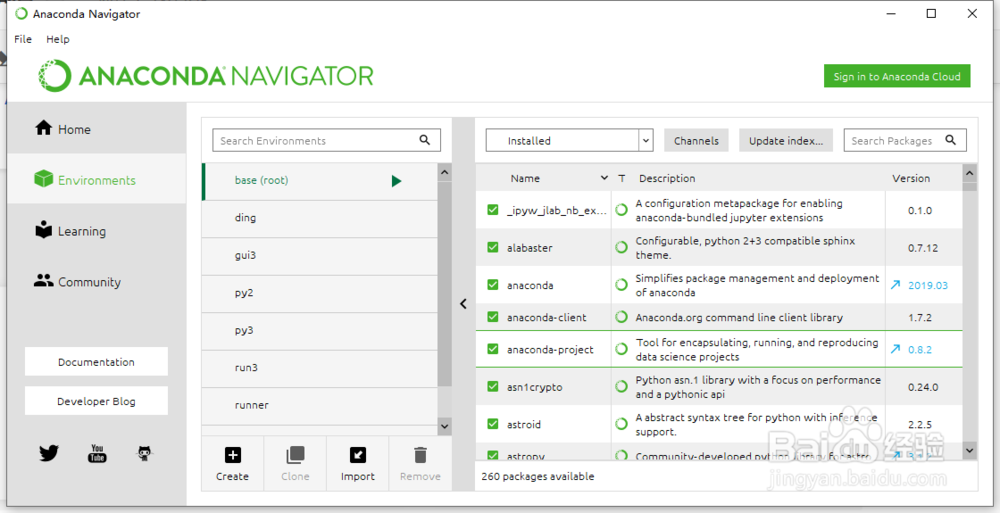Open the Learning tab
1000x513 pixels.
(x=97, y=231)
